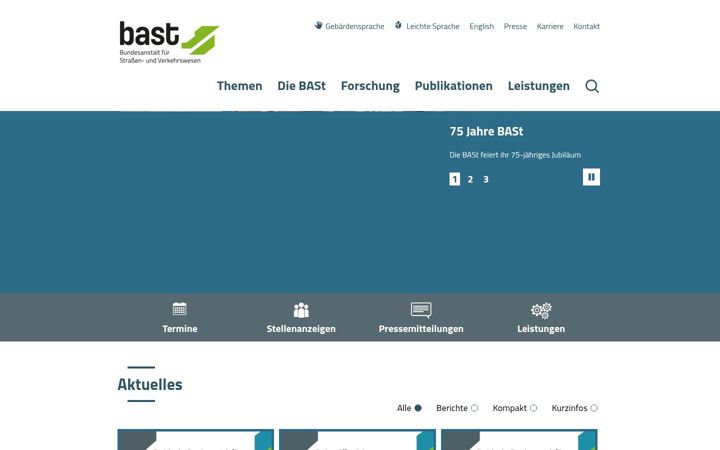Go to slide 3 of the slideshow
The width and height of the screenshot is (720, 450).
[x=486, y=179]
